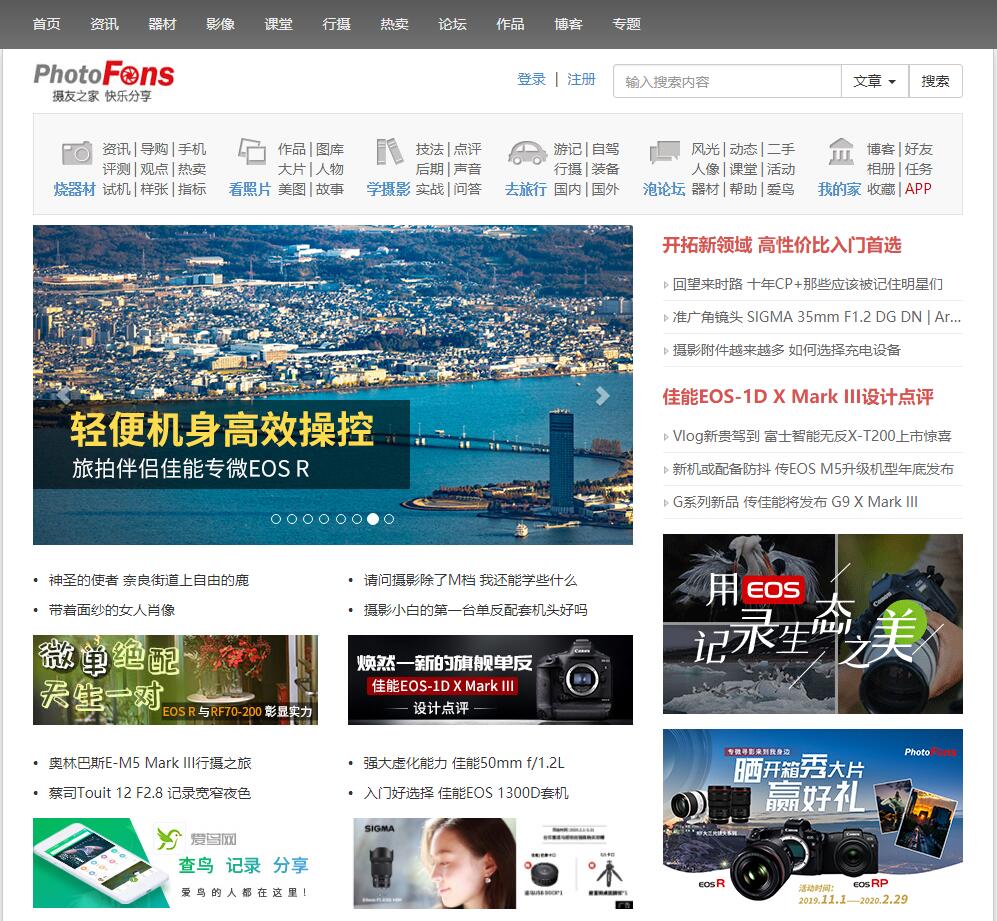
Task: Open article Vlog新贵驾到 富士智能无反X-T200
Action: coord(812,436)
